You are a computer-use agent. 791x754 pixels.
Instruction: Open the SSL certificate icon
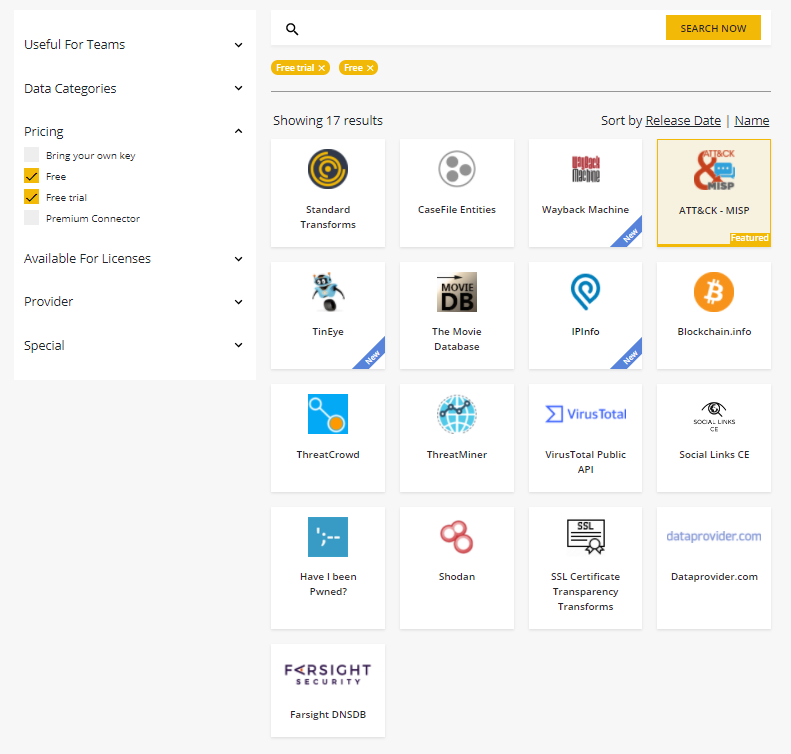586,537
